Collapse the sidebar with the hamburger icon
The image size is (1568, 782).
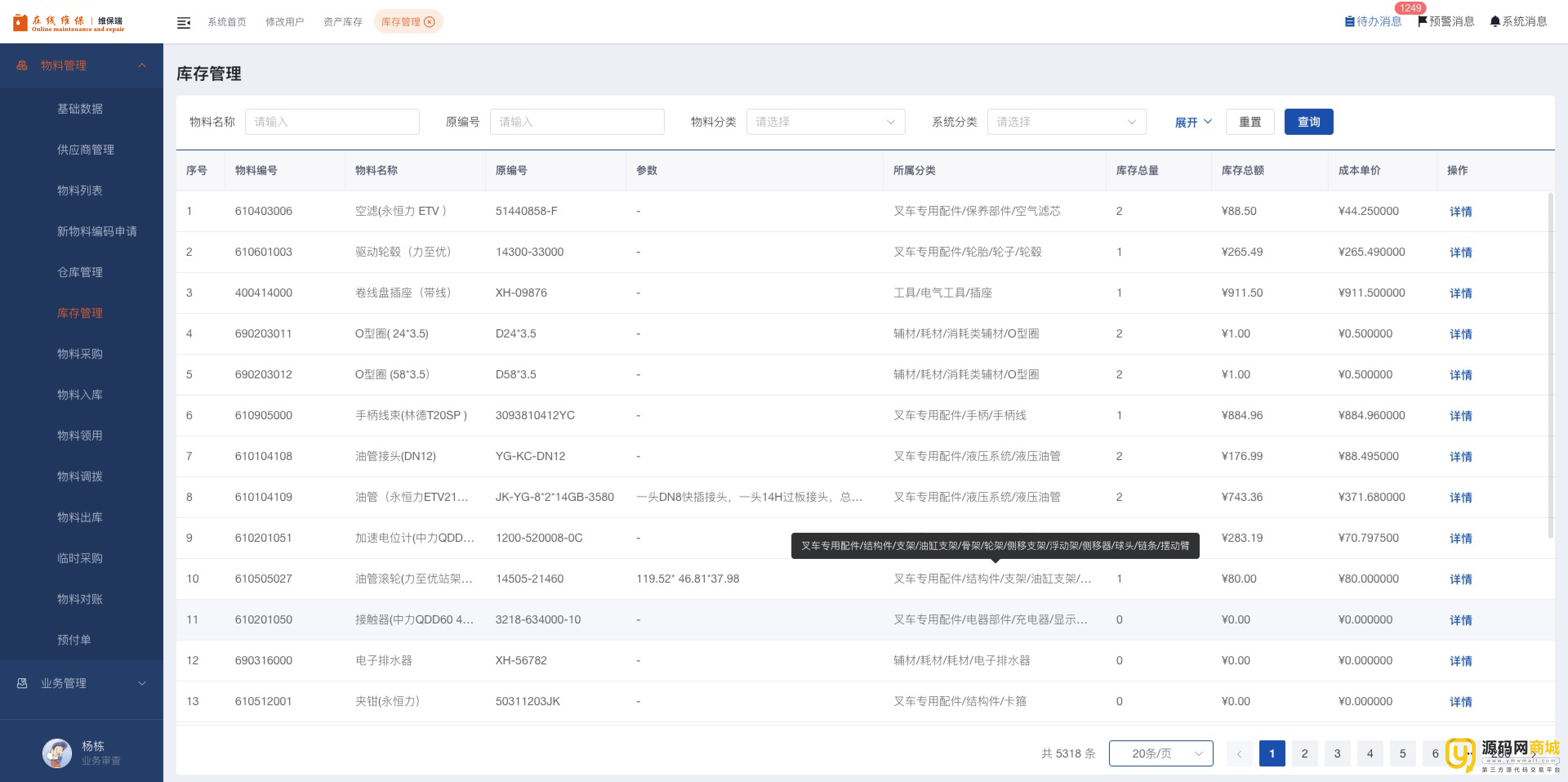183,22
